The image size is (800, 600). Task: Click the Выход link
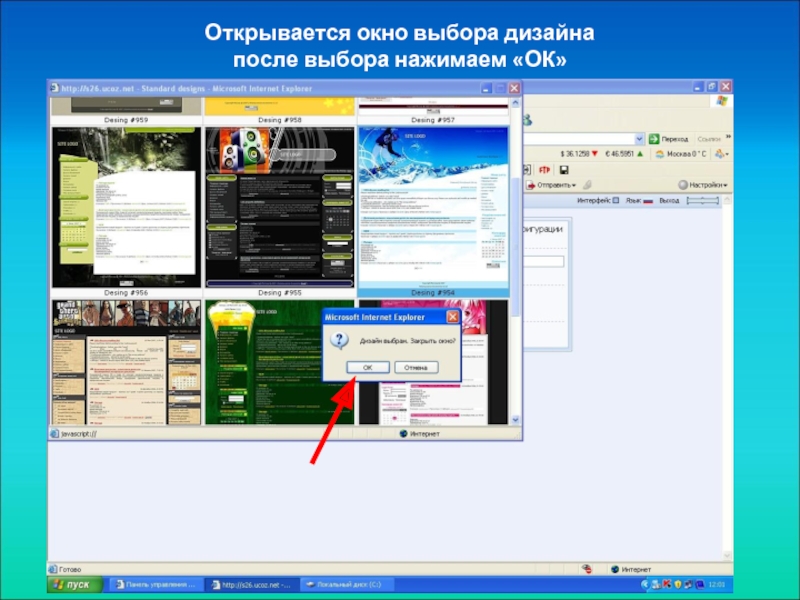click(668, 201)
